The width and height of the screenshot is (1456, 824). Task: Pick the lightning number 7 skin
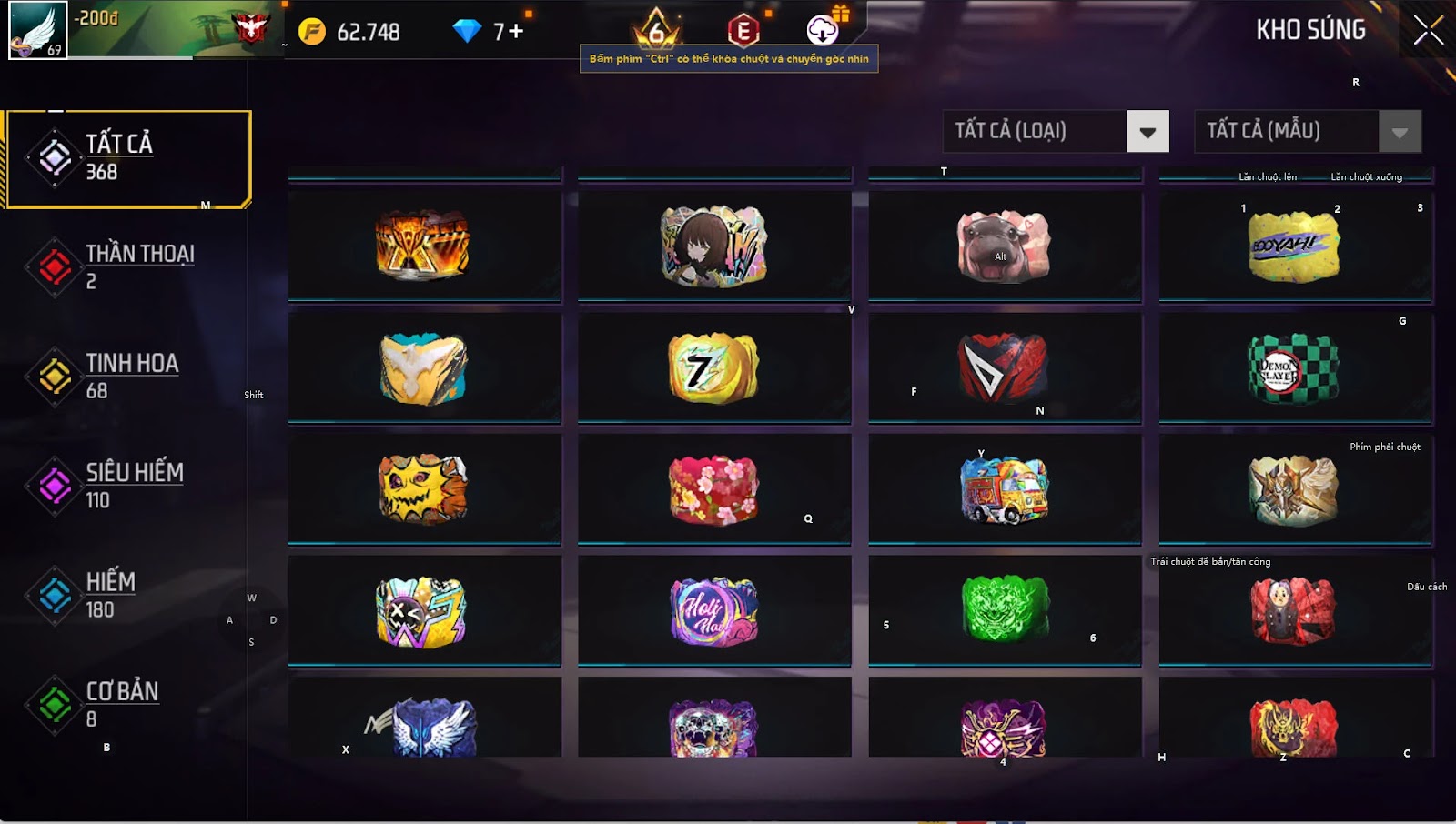coord(713,368)
